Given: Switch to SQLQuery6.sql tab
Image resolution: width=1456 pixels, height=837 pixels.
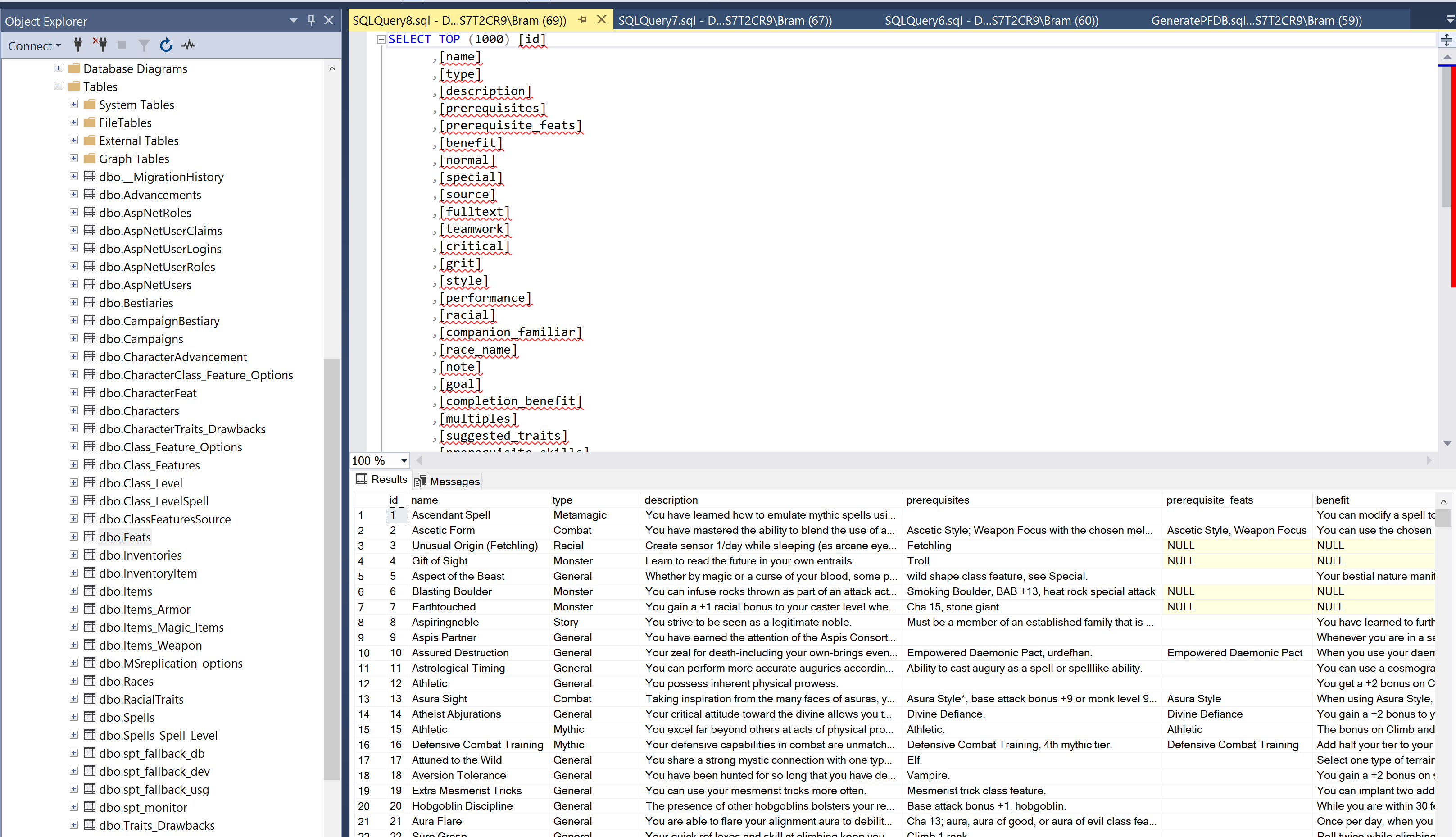Looking at the screenshot, I should pyautogui.click(x=992, y=21).
